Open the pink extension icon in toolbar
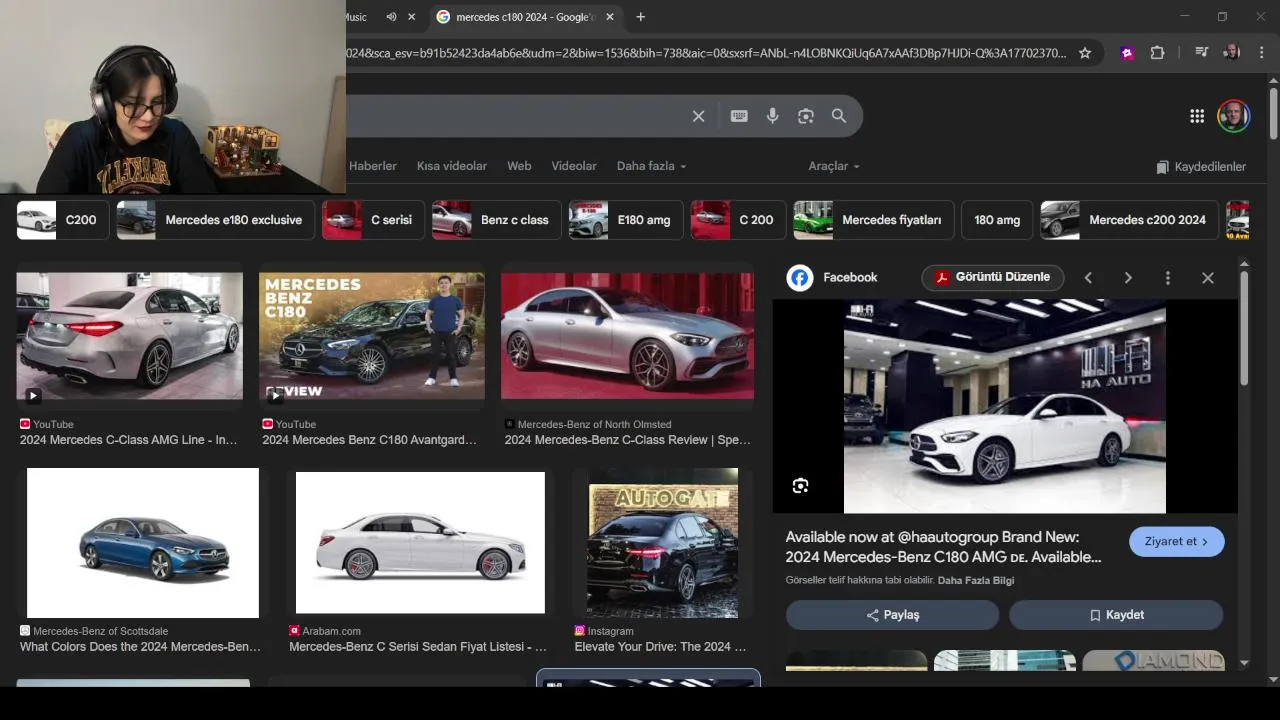The width and height of the screenshot is (1280, 720). [1127, 53]
